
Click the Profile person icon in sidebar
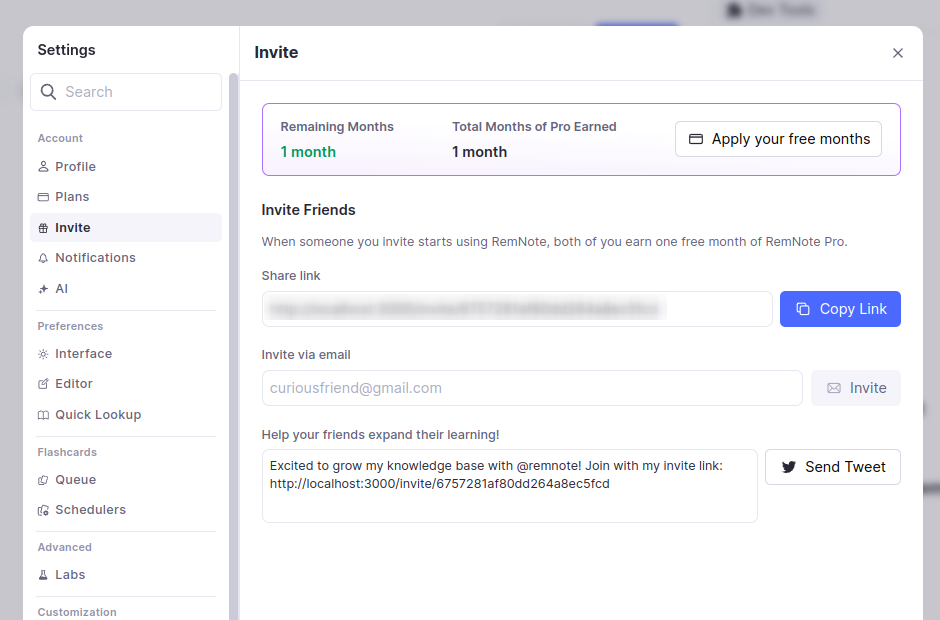(x=43, y=167)
